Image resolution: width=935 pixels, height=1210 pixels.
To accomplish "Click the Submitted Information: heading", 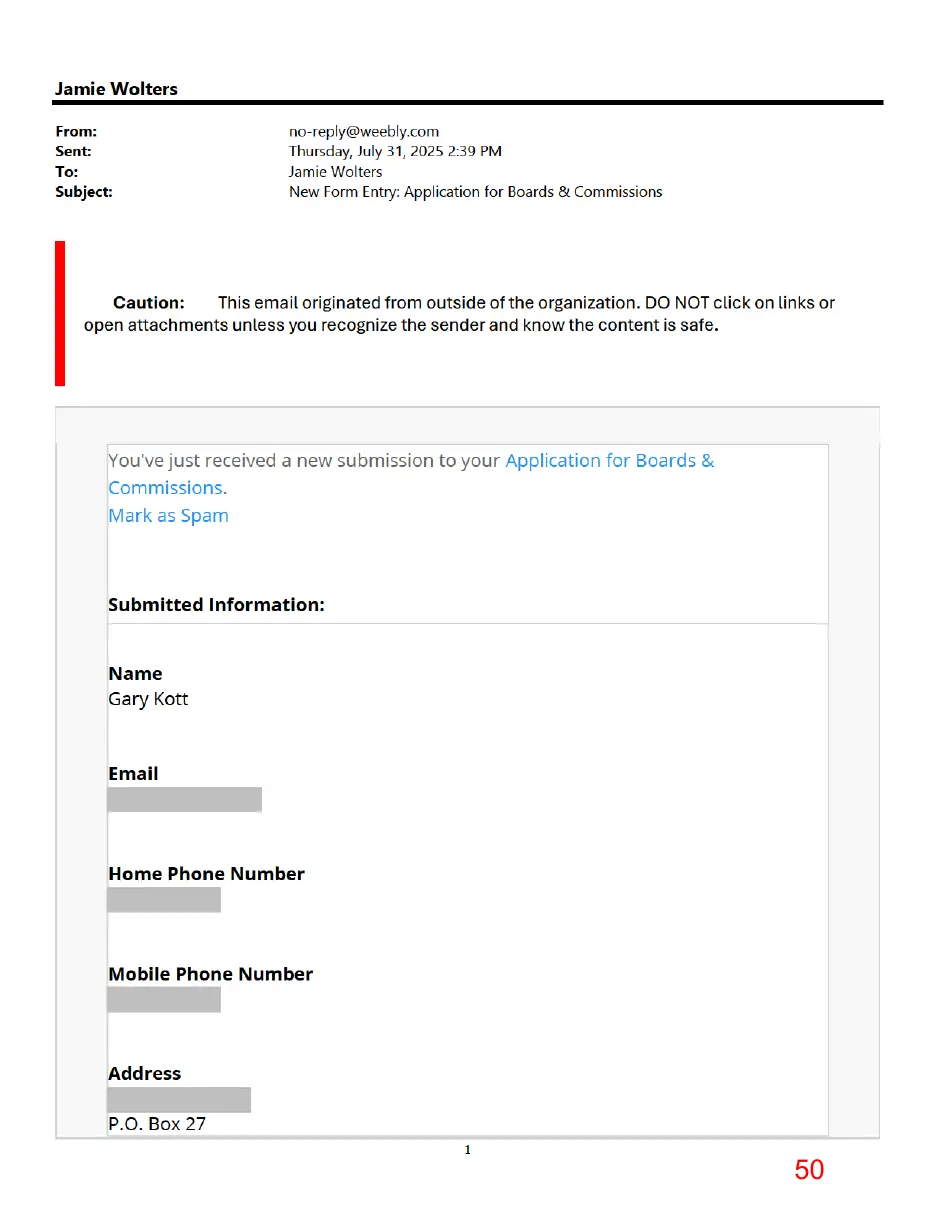I will pyautogui.click(x=217, y=605).
